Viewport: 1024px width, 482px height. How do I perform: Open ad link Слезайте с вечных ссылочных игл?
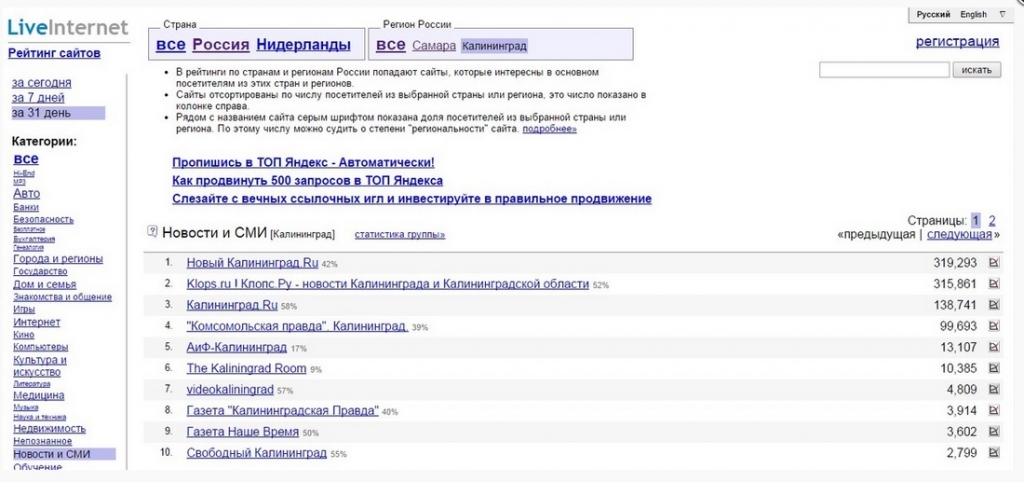(x=411, y=199)
